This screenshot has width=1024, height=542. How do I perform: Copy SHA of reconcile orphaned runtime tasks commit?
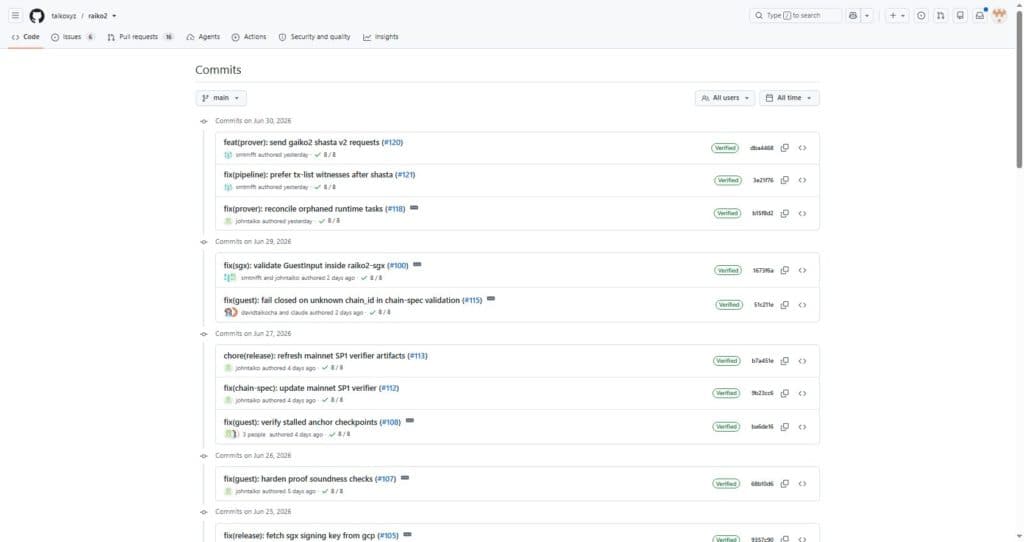tap(784, 214)
